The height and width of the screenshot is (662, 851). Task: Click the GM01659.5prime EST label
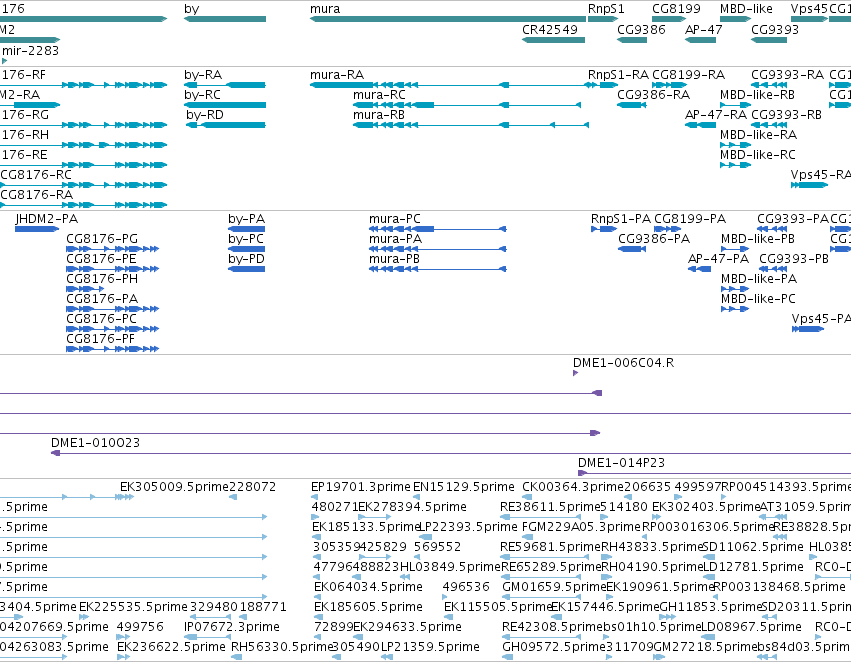pyautogui.click(x=554, y=588)
